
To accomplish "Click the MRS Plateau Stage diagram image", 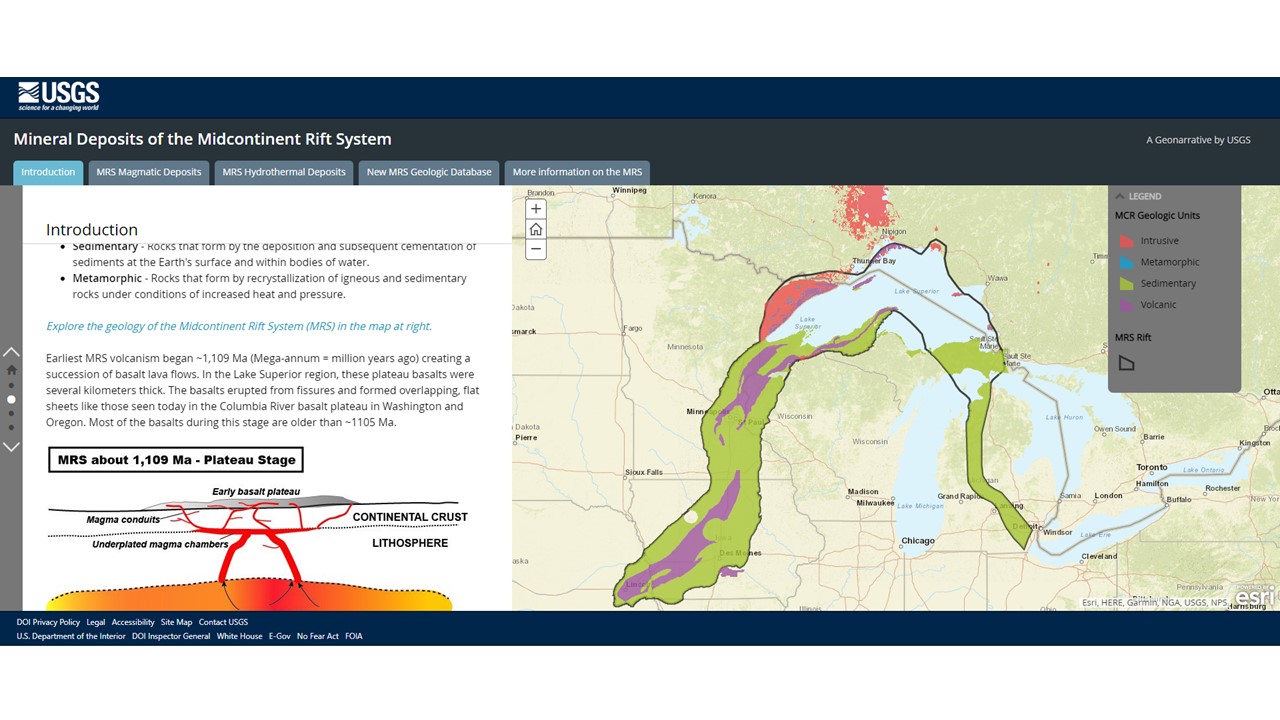I will [x=257, y=528].
